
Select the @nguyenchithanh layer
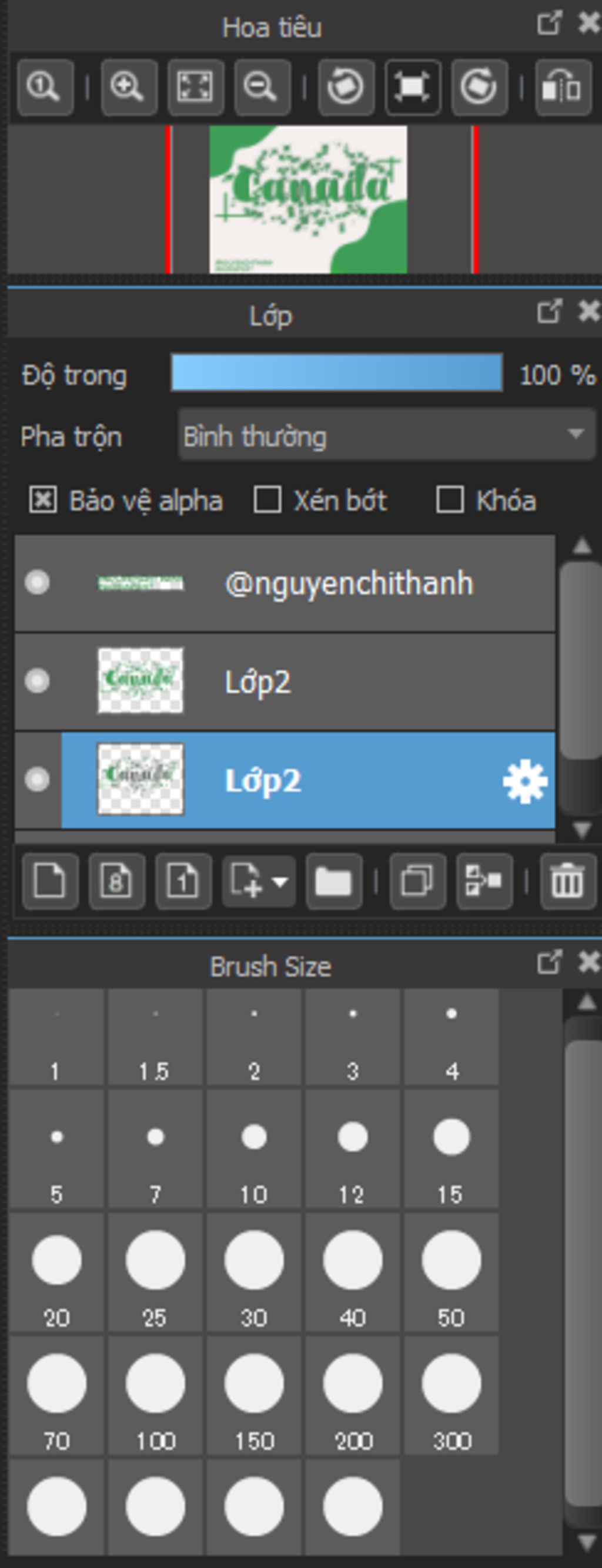click(x=347, y=583)
